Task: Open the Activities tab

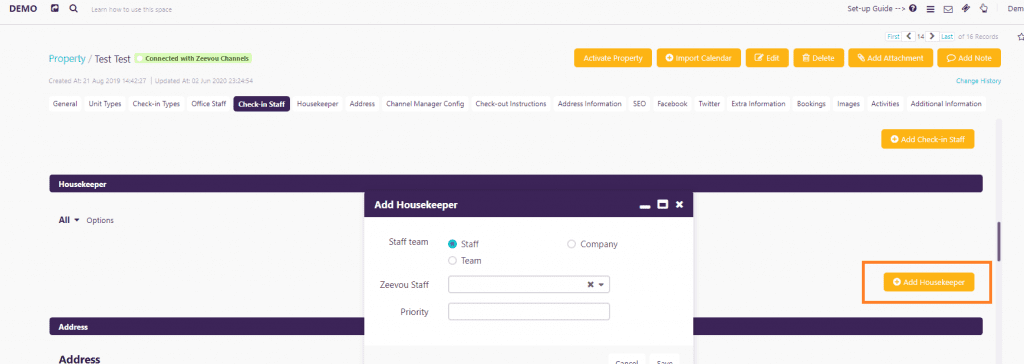Action: click(x=885, y=104)
